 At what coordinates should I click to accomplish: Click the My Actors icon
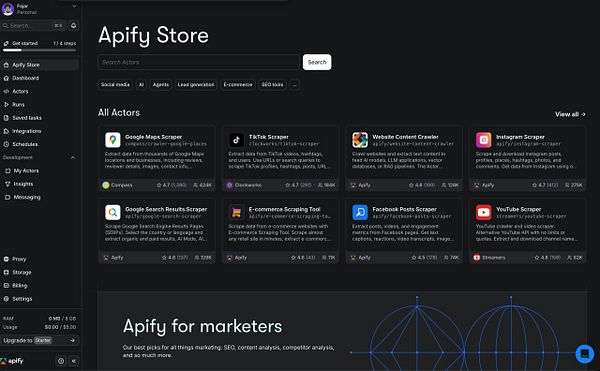[x=8, y=171]
